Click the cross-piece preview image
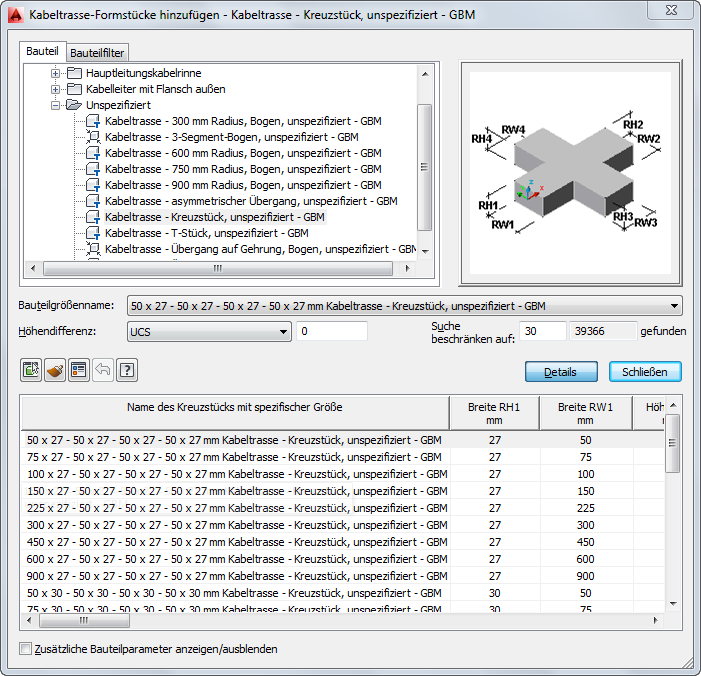 click(570, 173)
